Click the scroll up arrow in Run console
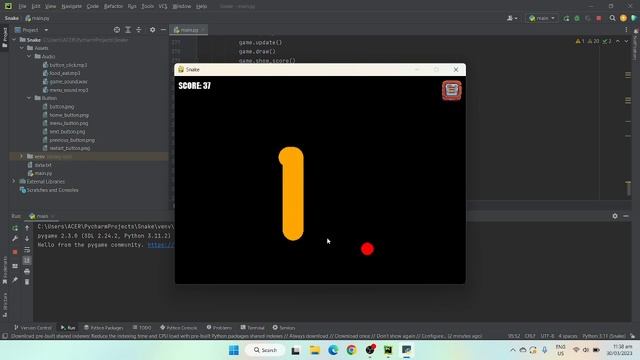Viewport: 640px width, 360px height. click(27, 228)
